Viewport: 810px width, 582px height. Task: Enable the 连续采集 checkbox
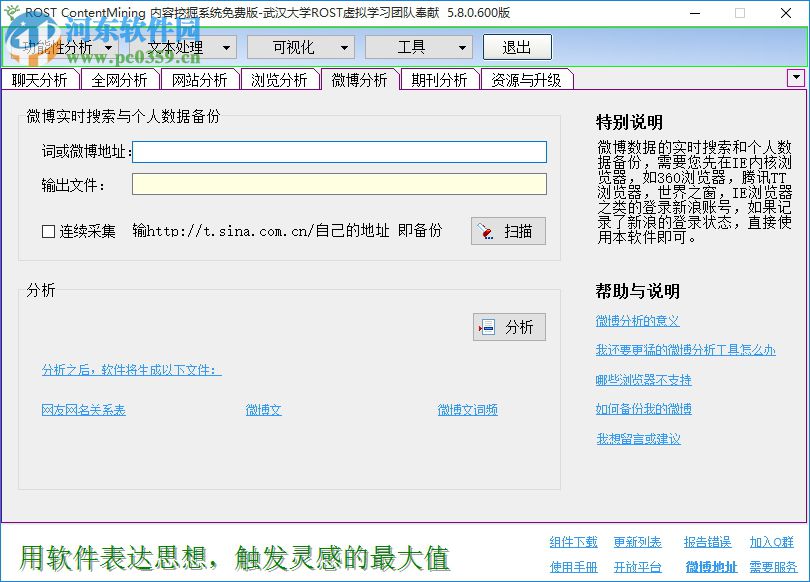click(46, 231)
